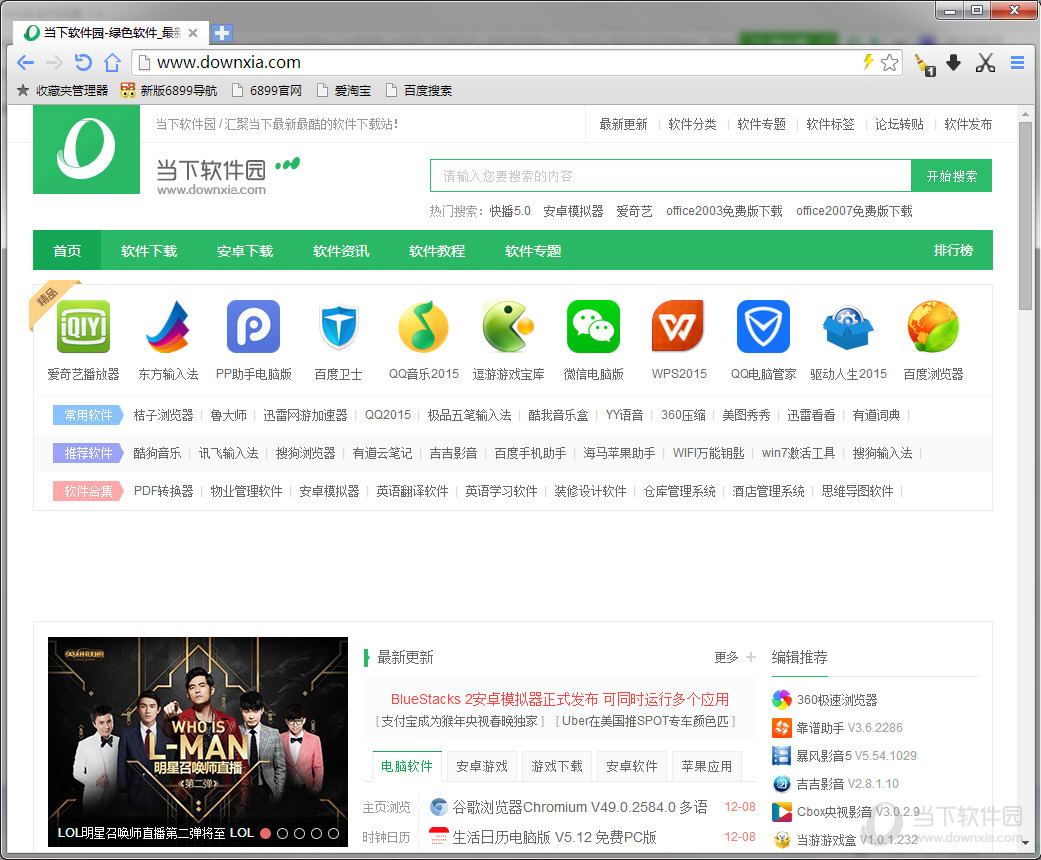1041x860 pixels.
Task: Open 谷歌浏览器Chromium V49 entry
Action: point(580,807)
